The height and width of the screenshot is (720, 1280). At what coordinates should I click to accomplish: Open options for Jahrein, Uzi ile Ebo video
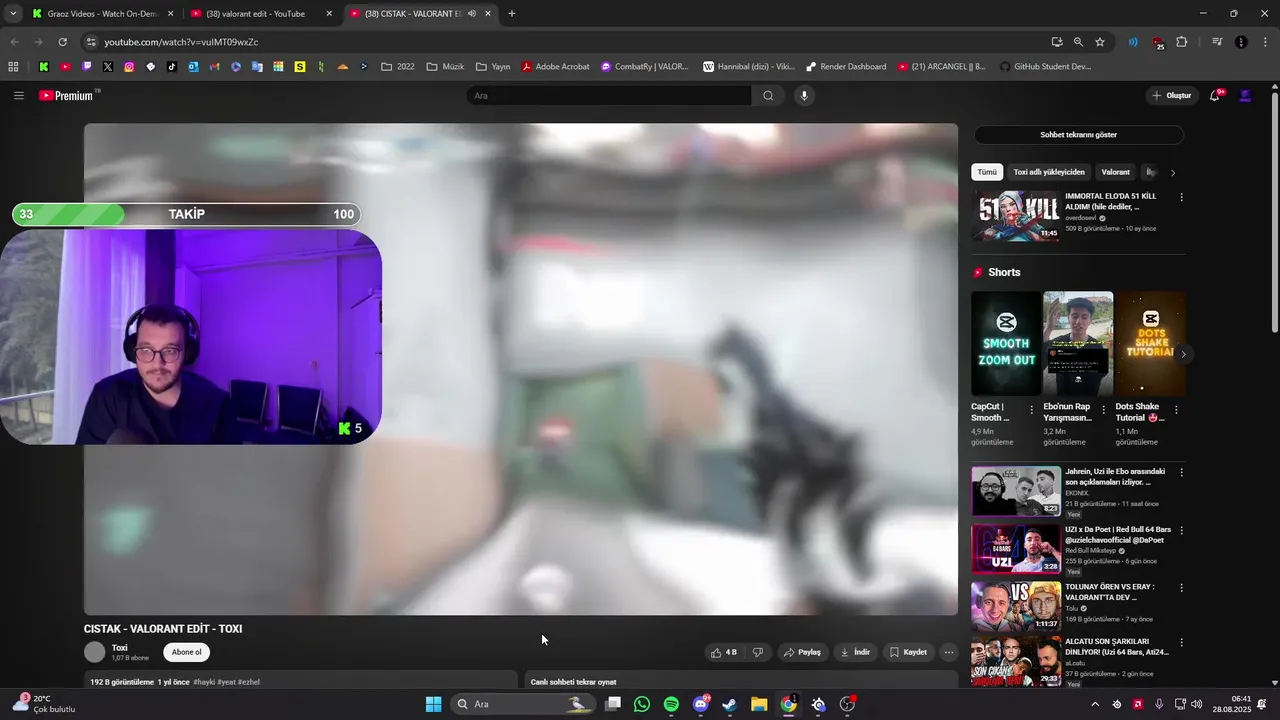1181,473
